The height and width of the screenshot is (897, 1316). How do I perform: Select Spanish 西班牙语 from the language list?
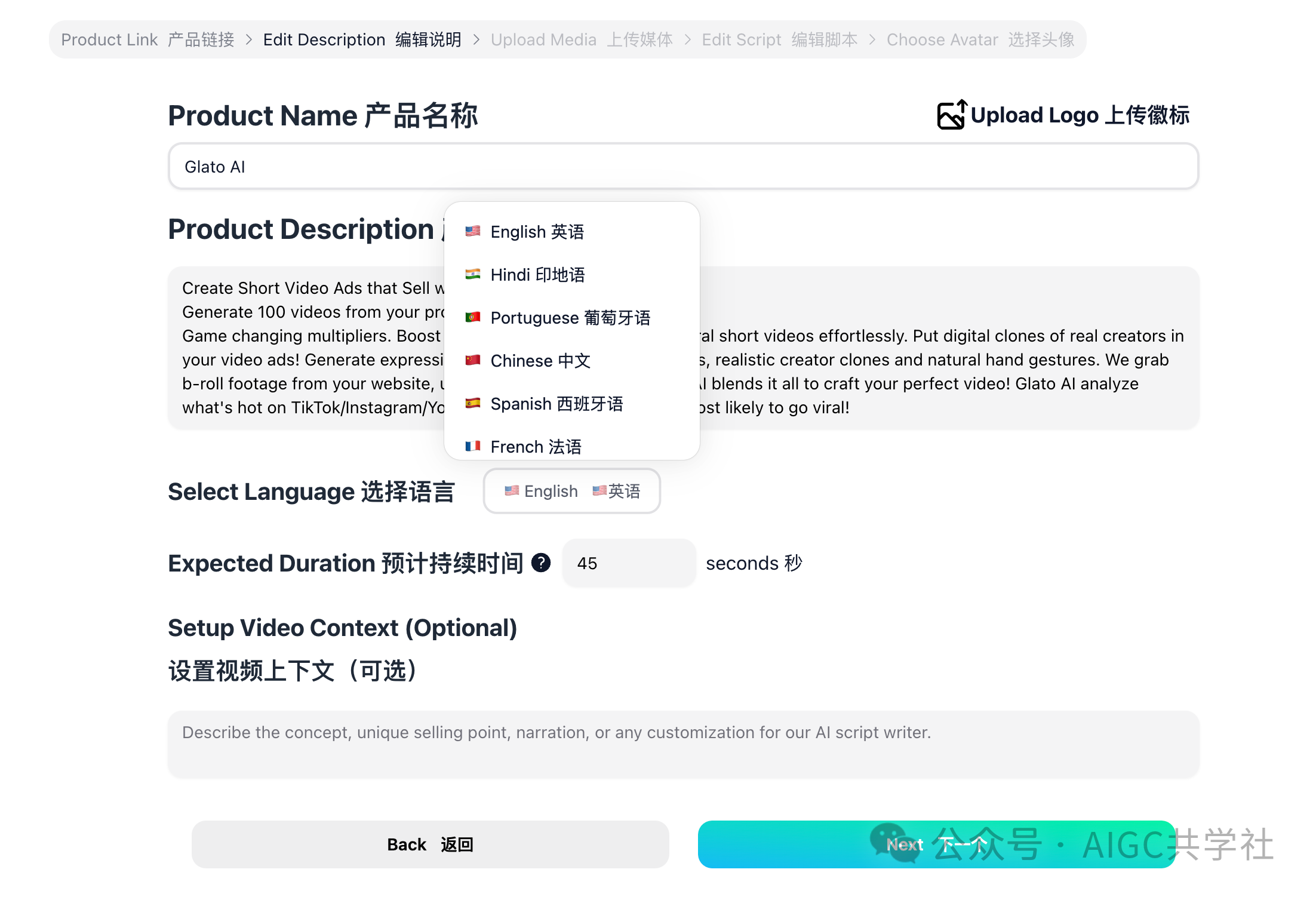(556, 404)
